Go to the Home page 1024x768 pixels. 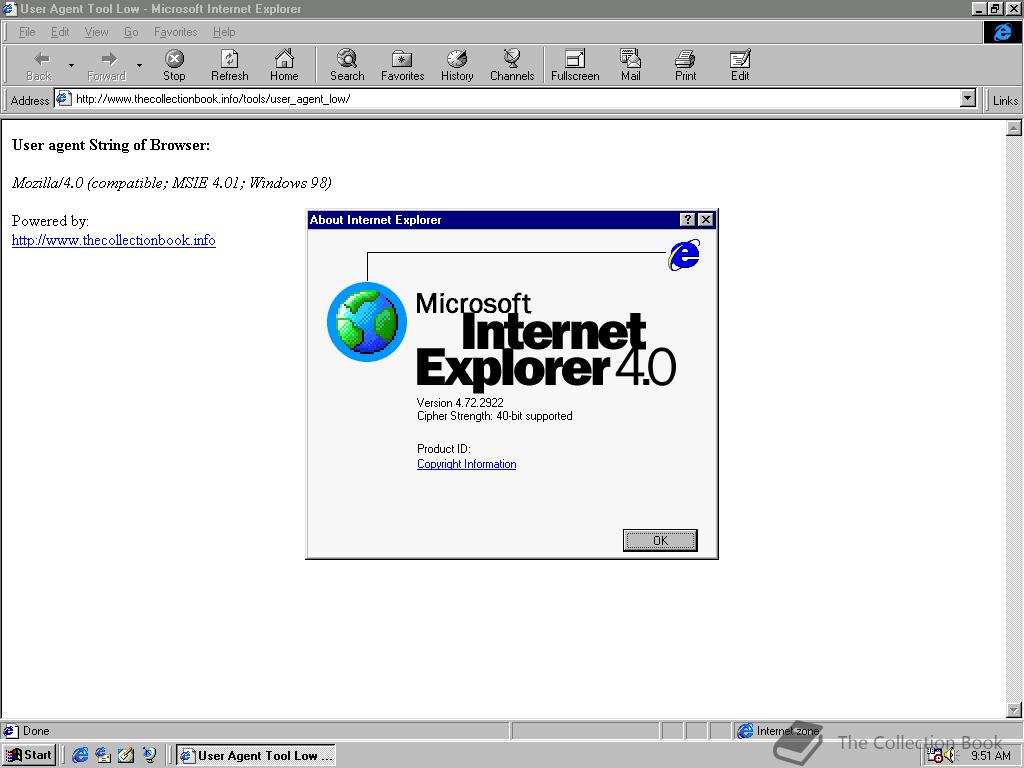coord(284,66)
